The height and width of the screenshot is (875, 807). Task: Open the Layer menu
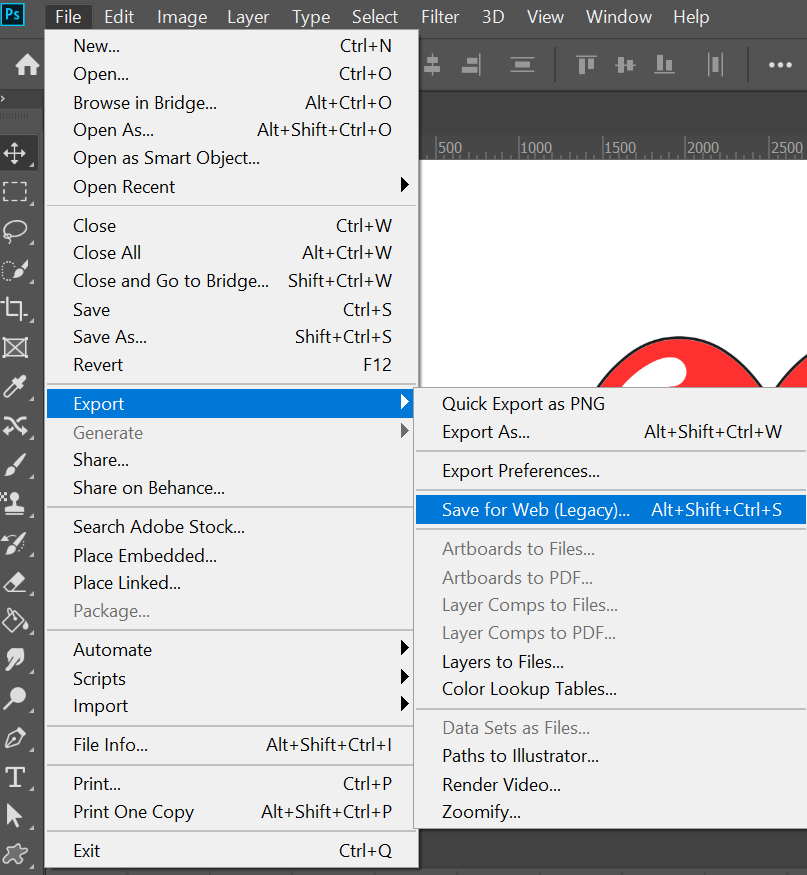248,17
